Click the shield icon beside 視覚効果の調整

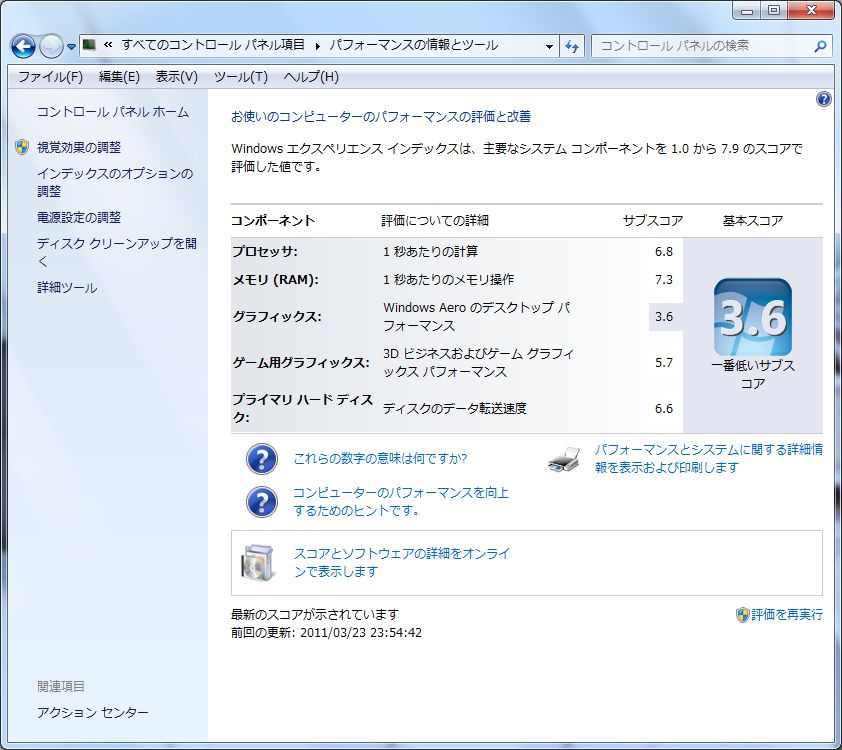(x=22, y=147)
